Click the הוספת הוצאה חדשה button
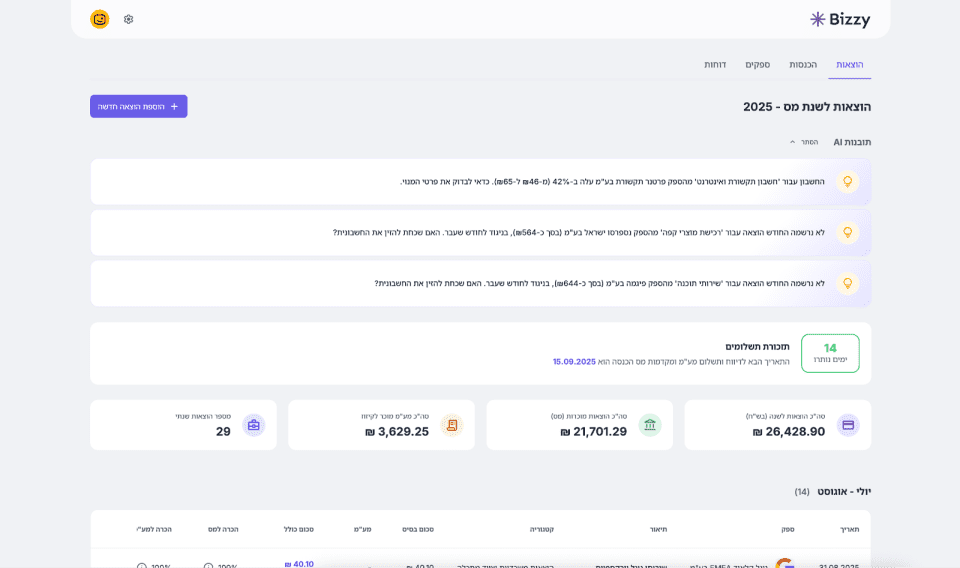This screenshot has width=960, height=568. point(138,106)
